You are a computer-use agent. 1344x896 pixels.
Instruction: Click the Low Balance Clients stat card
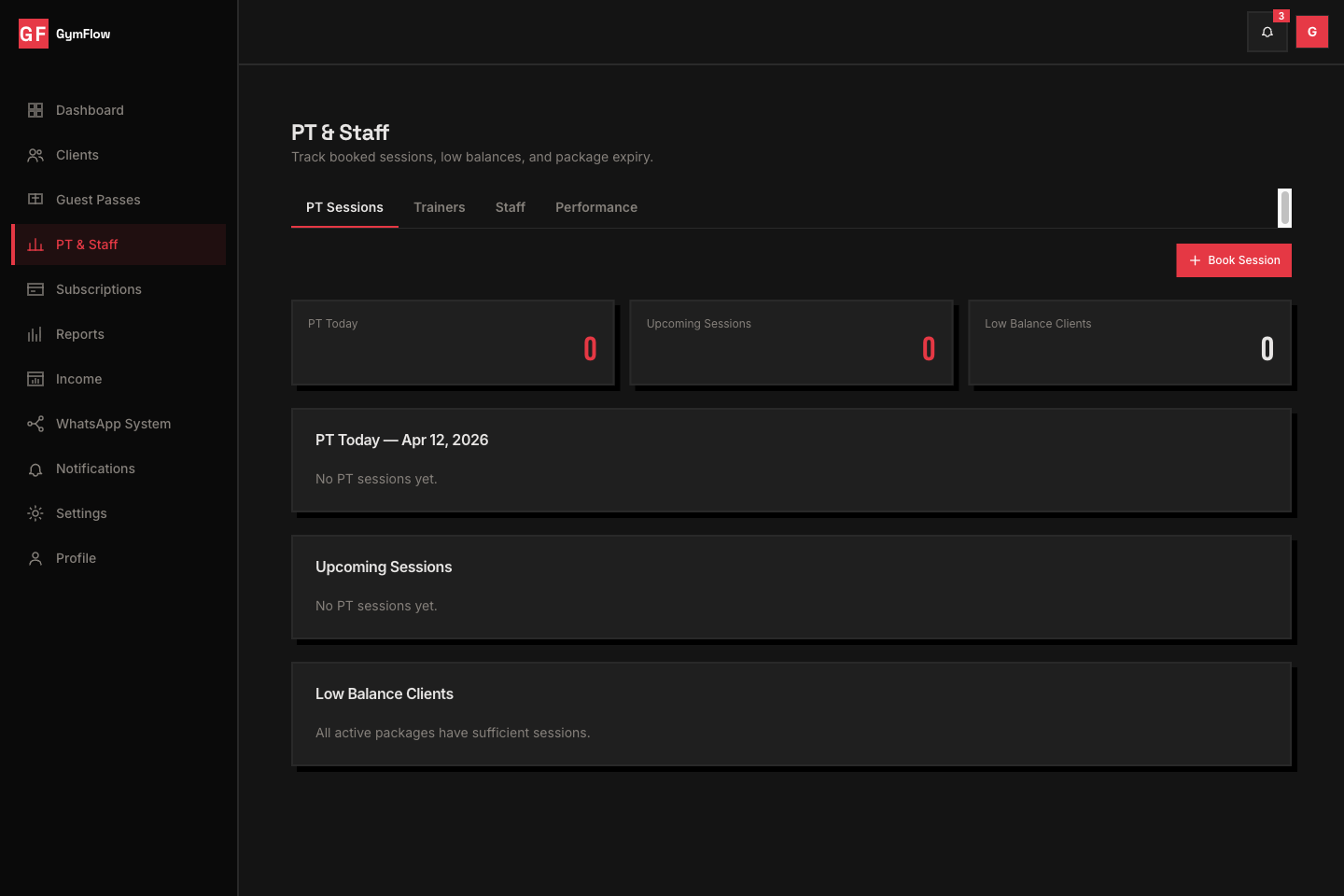[1129, 343]
